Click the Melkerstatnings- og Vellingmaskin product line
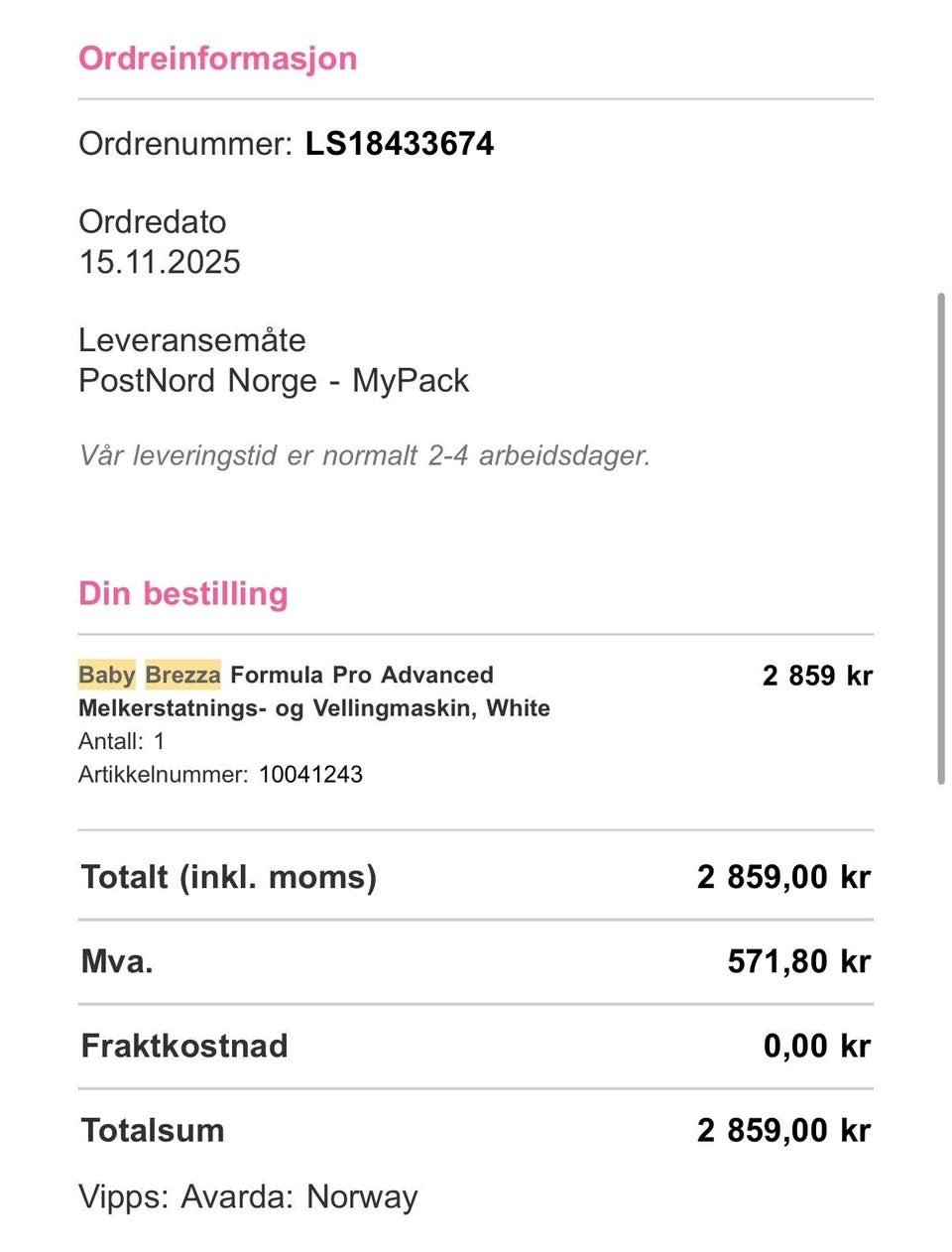The height and width of the screenshot is (1252, 952). (313, 708)
